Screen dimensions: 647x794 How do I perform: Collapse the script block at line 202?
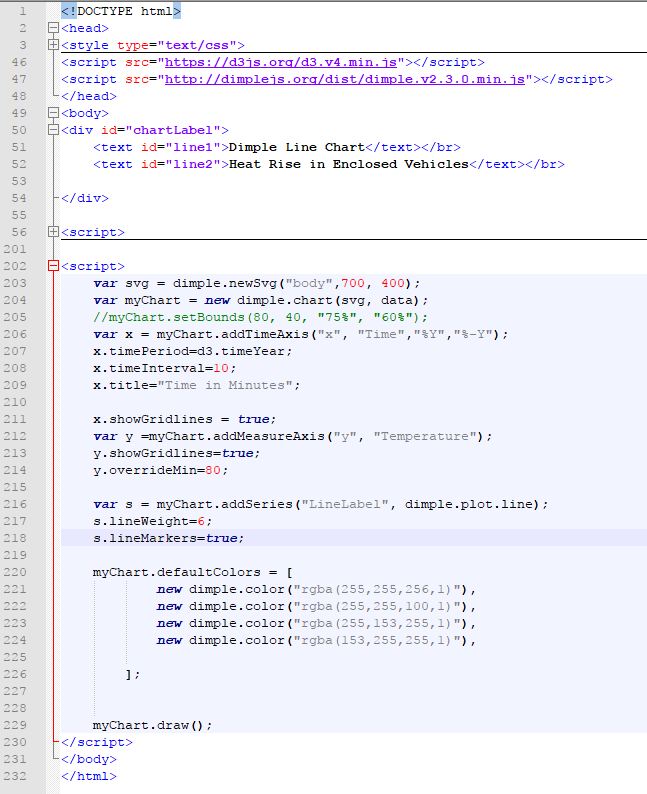(53, 266)
